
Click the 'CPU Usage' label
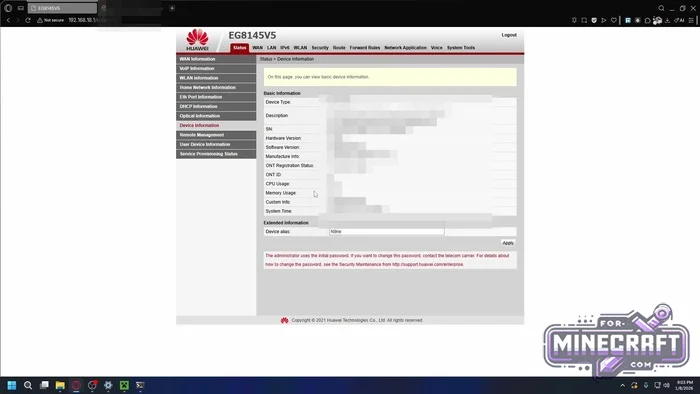tap(278, 184)
